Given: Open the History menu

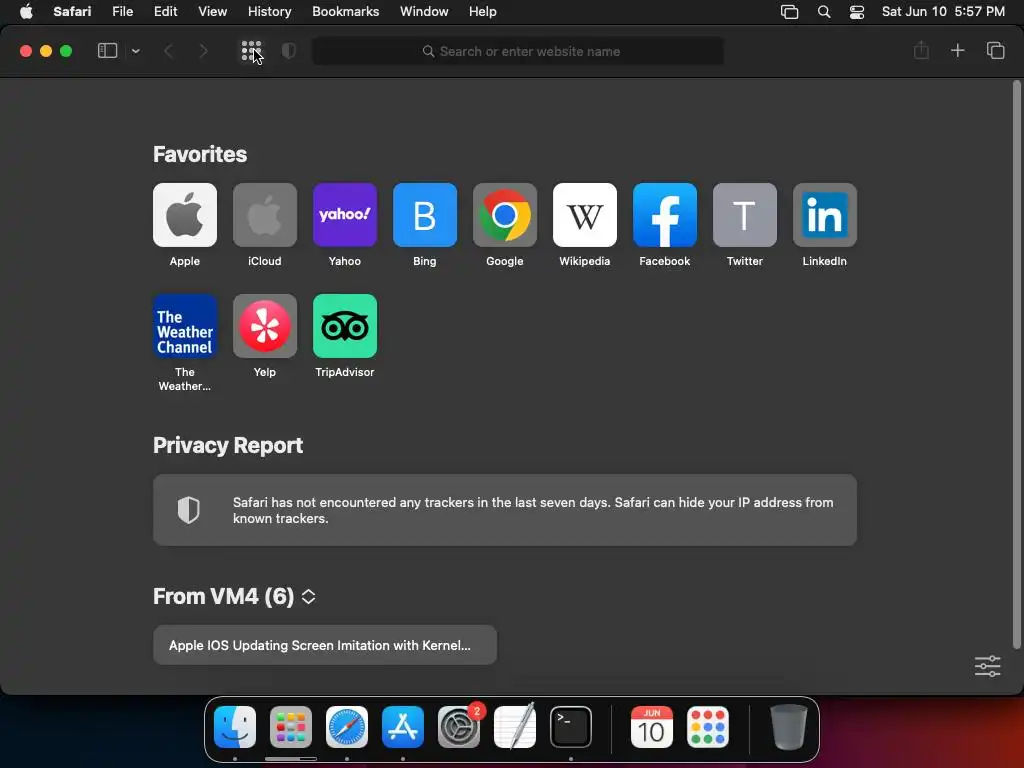Looking at the screenshot, I should tap(269, 12).
